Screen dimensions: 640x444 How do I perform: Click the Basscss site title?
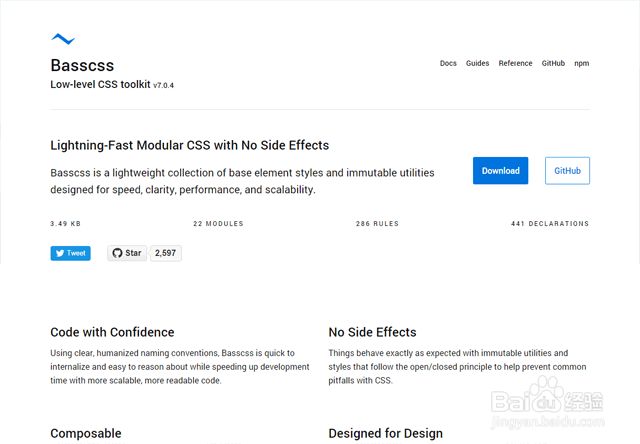click(x=82, y=65)
